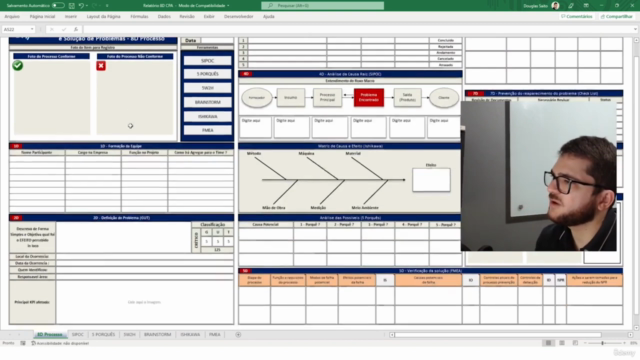Click the zoom in plus icon

[x=624, y=343]
